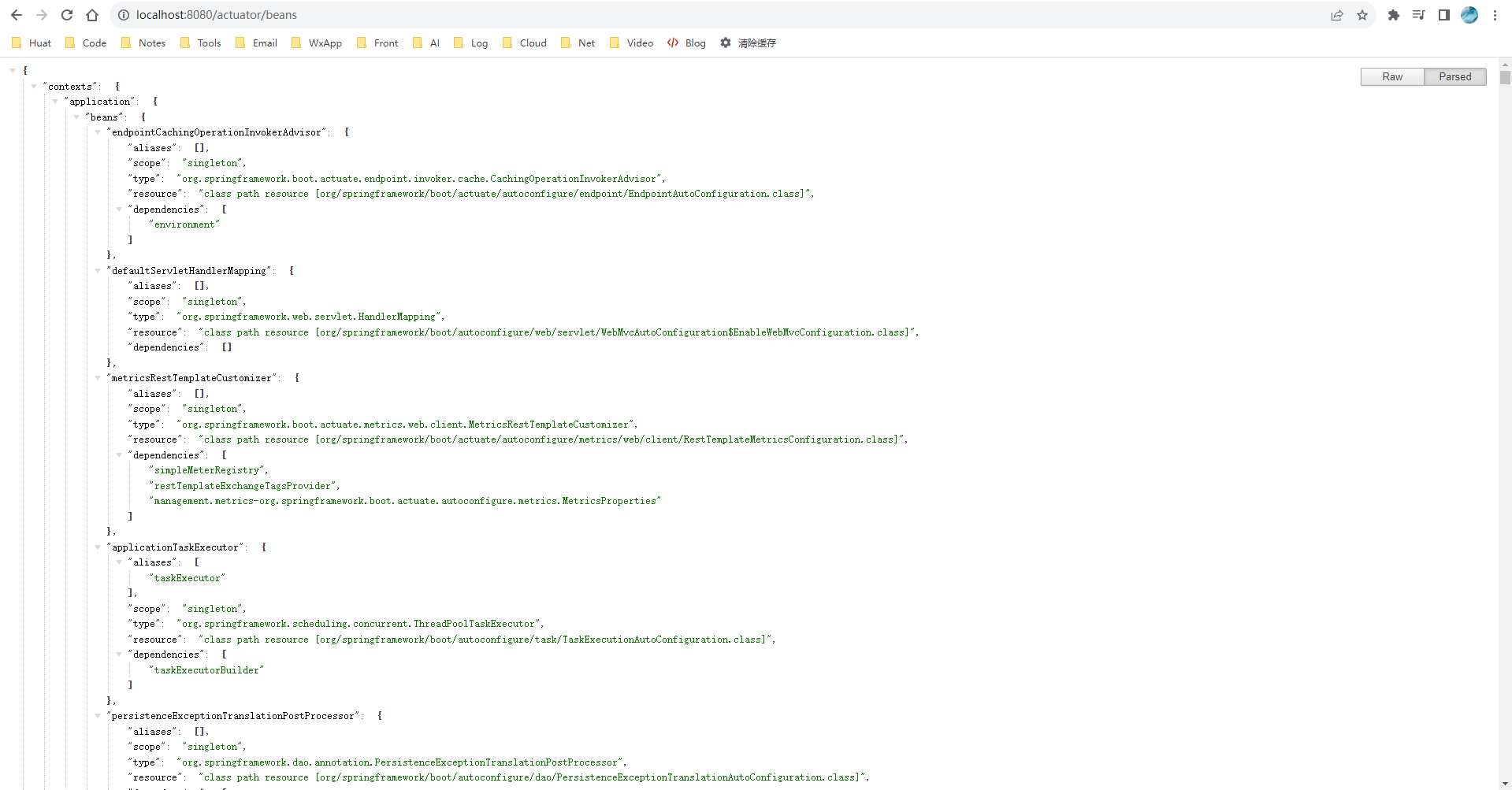Open Chrome's three-dot menu
Screen dimensions: 1512x790
tap(1495, 15)
